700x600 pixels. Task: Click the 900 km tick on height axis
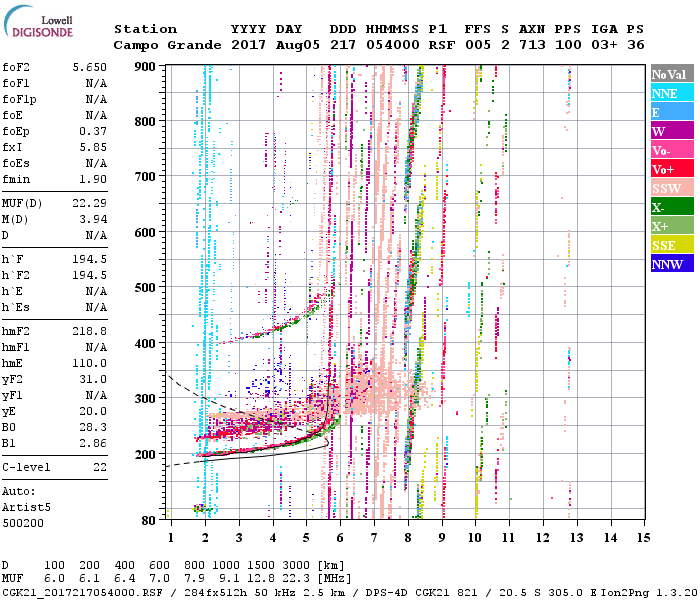[x=146, y=66]
